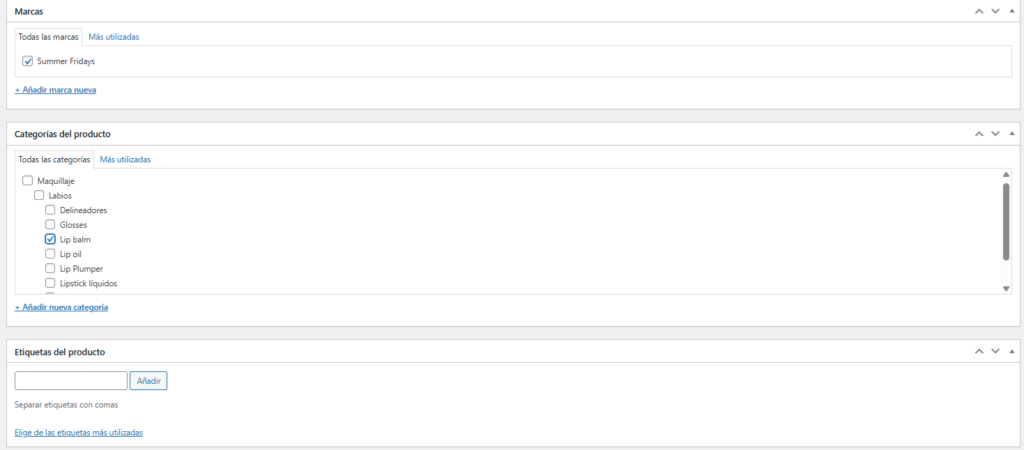1024x450 pixels.
Task: Open Añadir nueva categoría link
Action: (62, 307)
